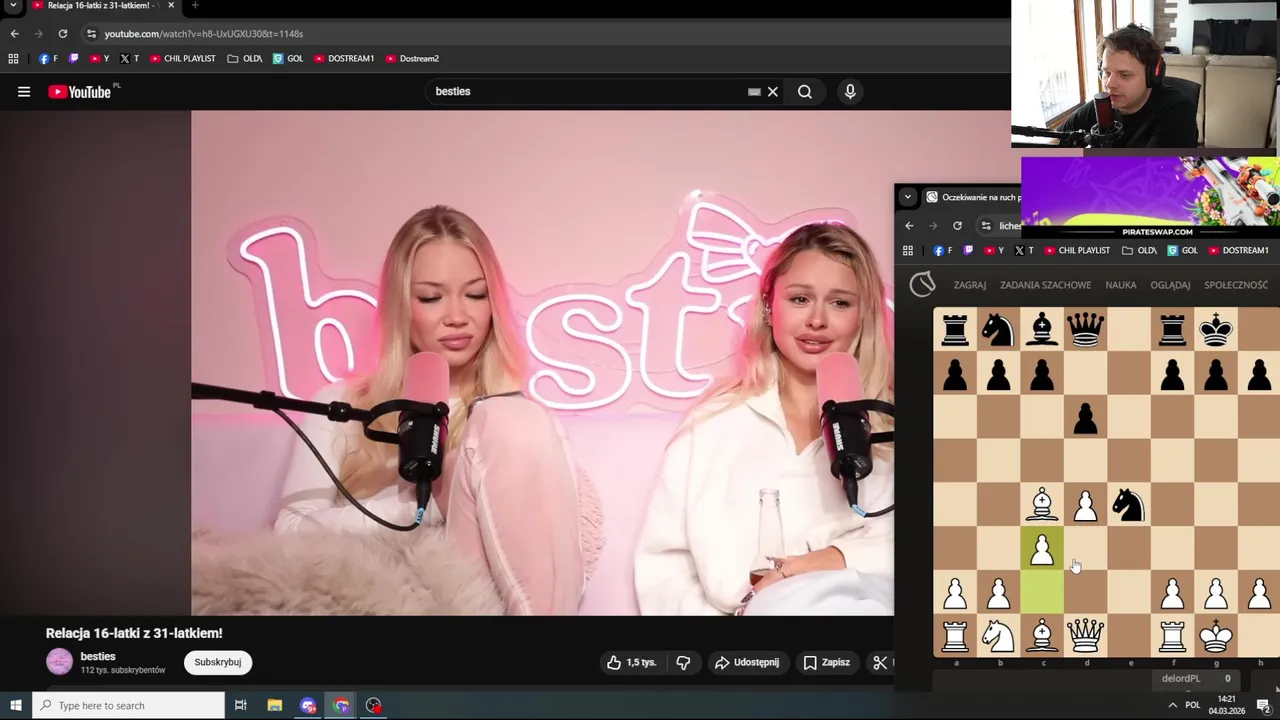
Task: Open site info icon next to youtube.com address
Action: [91, 34]
